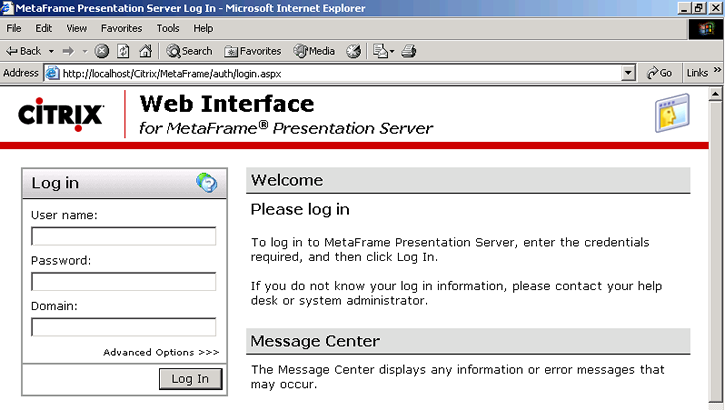Click the Stop loading icon
Viewport: 725px width, 410px height.
click(x=102, y=51)
